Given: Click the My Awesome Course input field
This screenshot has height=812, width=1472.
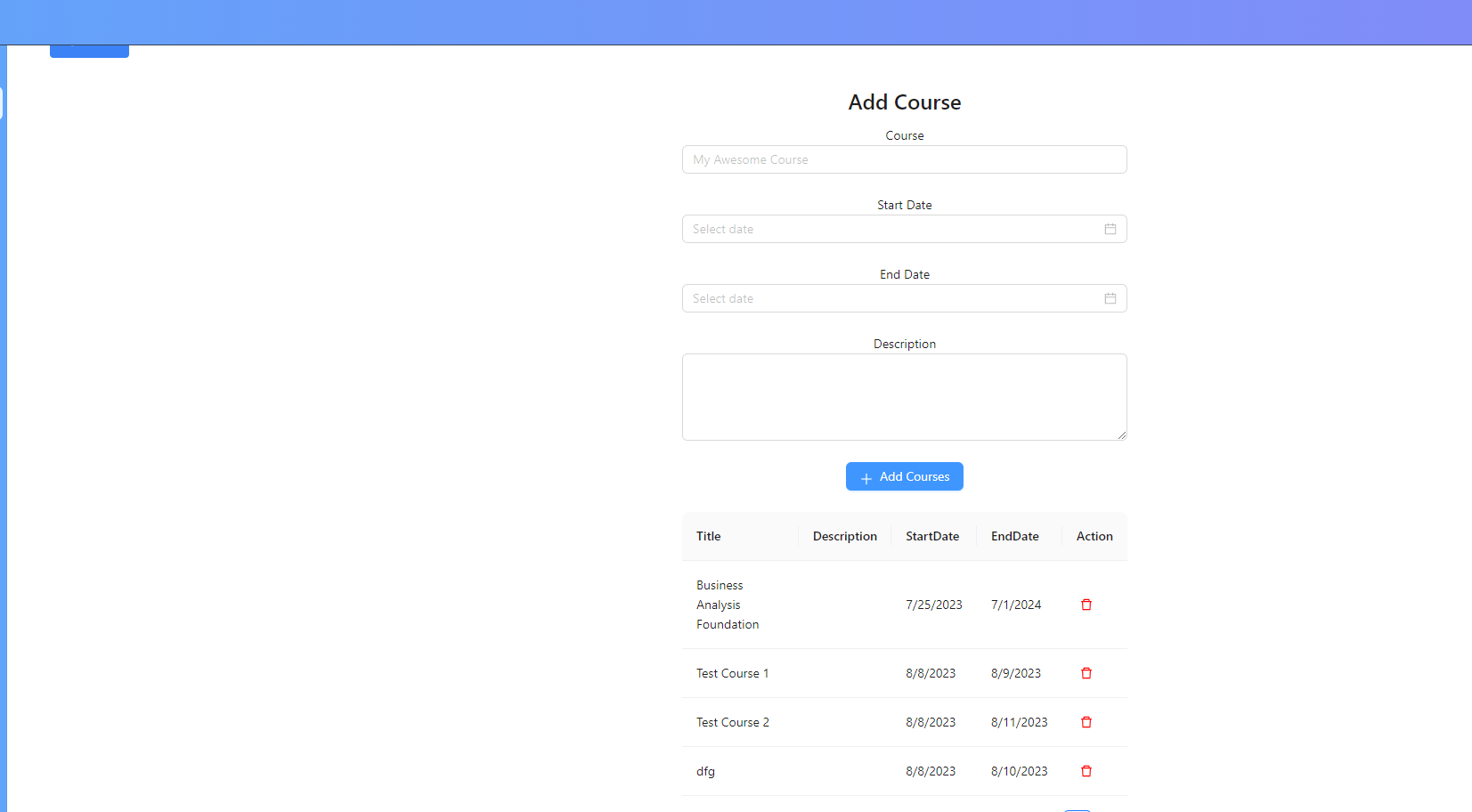Looking at the screenshot, I should 904,159.
